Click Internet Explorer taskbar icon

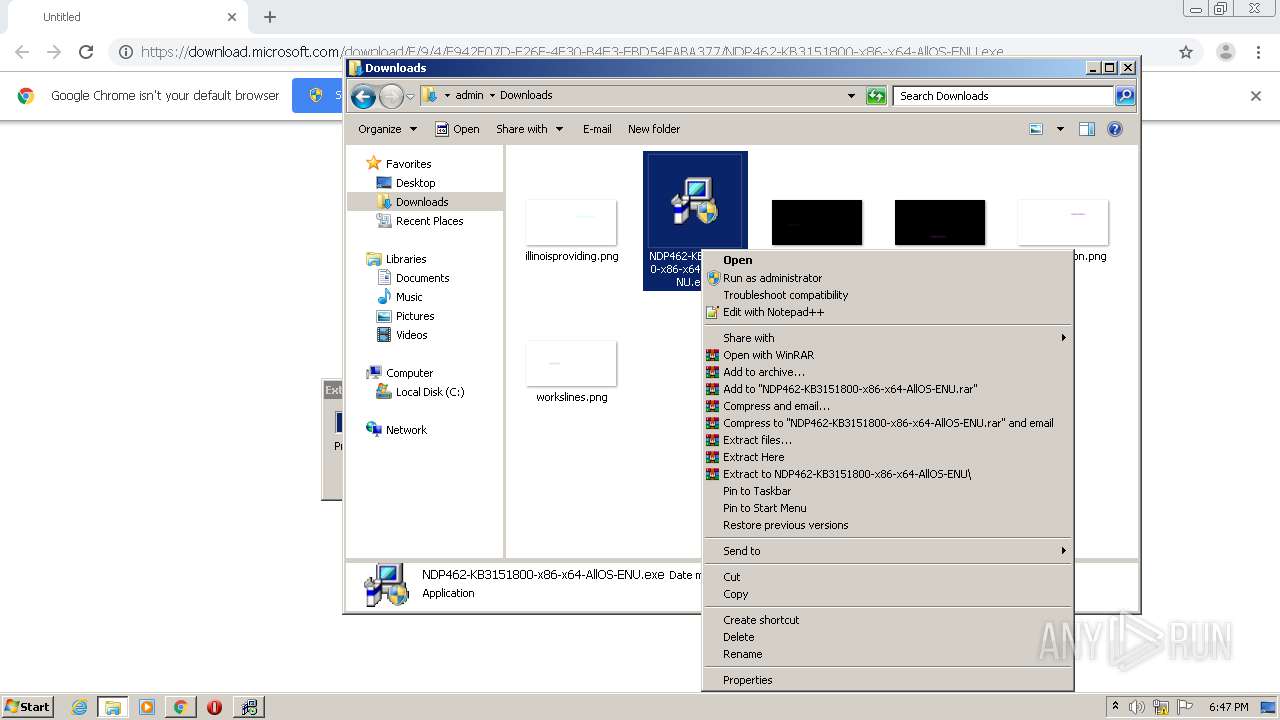tap(79, 707)
